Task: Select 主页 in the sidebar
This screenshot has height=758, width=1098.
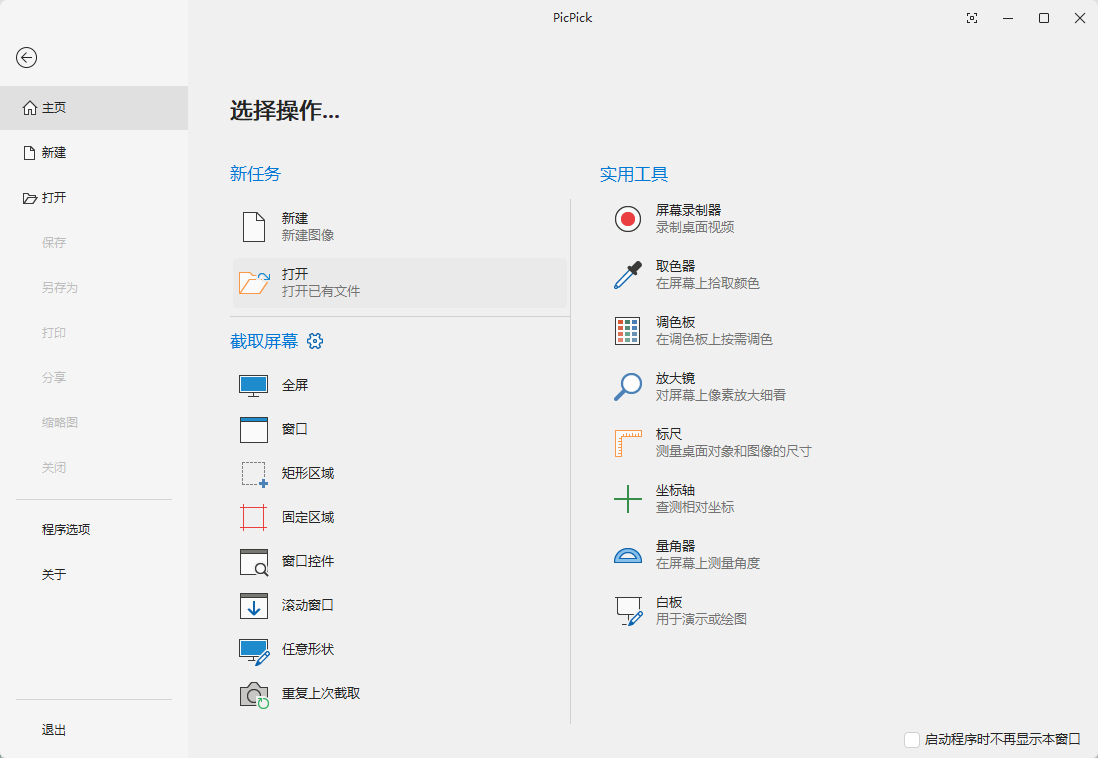Action: click(94, 108)
